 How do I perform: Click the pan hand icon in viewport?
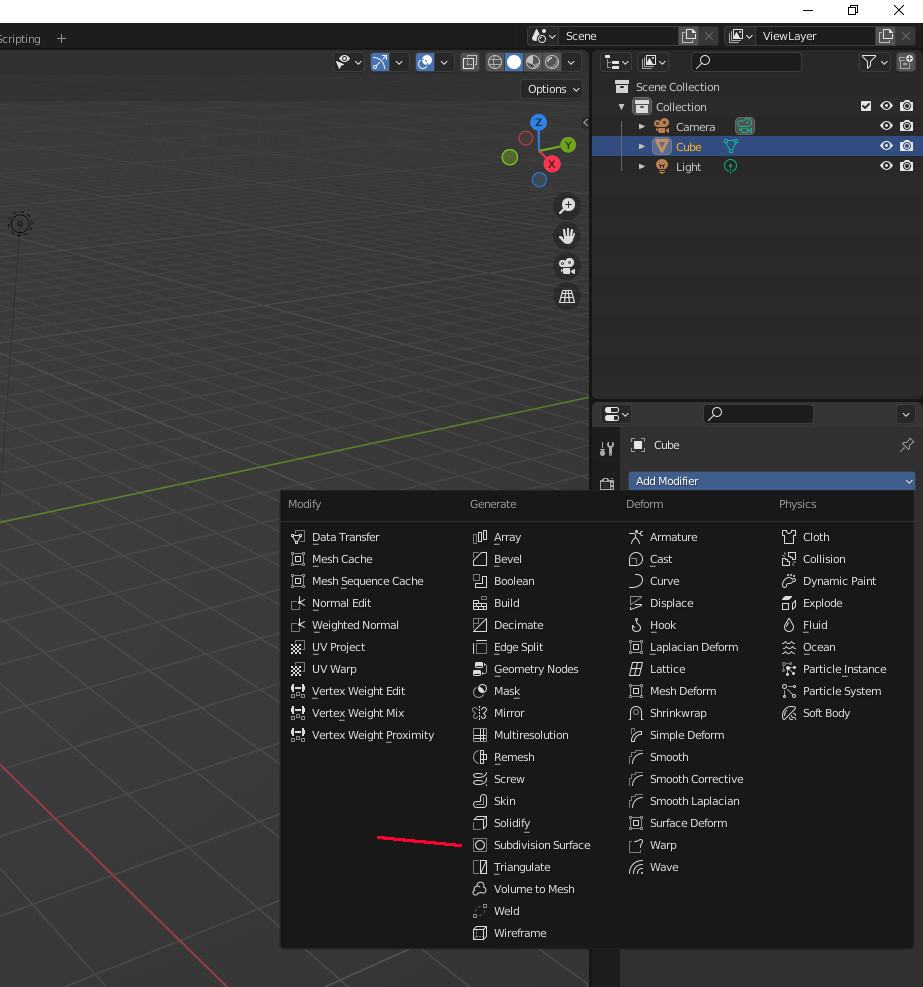tap(567, 236)
